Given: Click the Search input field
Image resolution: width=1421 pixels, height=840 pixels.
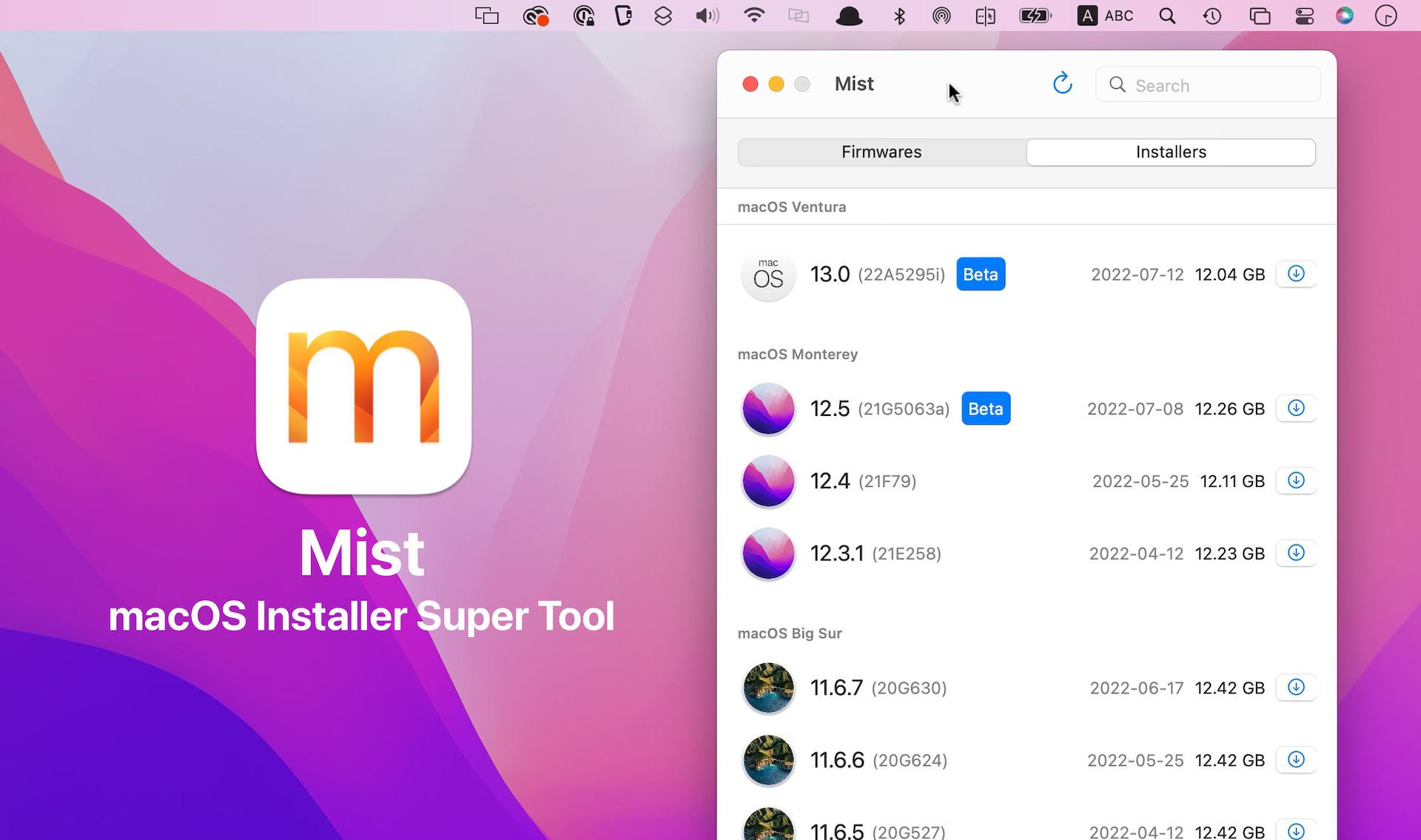Looking at the screenshot, I should [x=1209, y=84].
